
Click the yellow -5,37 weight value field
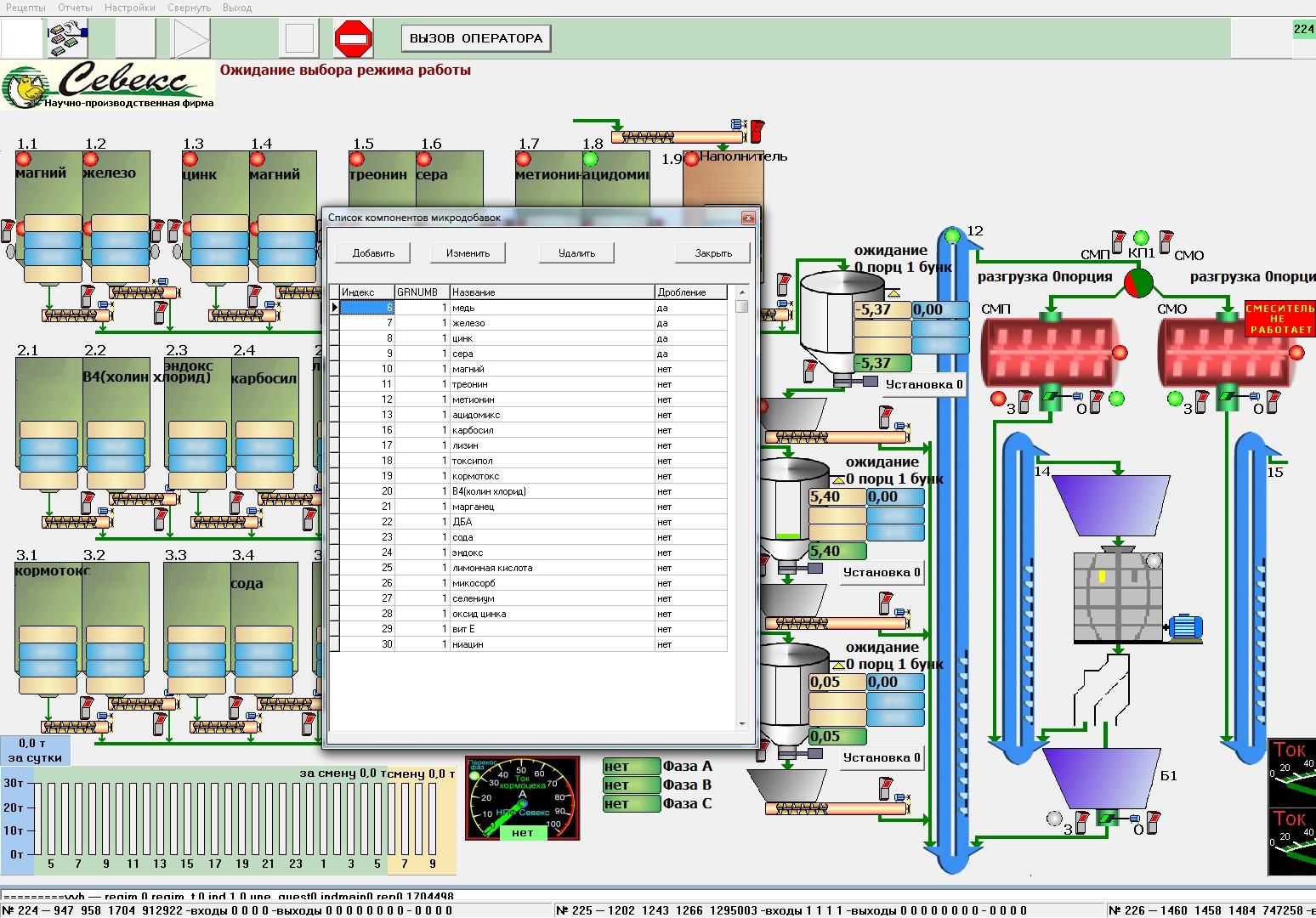[x=882, y=309]
